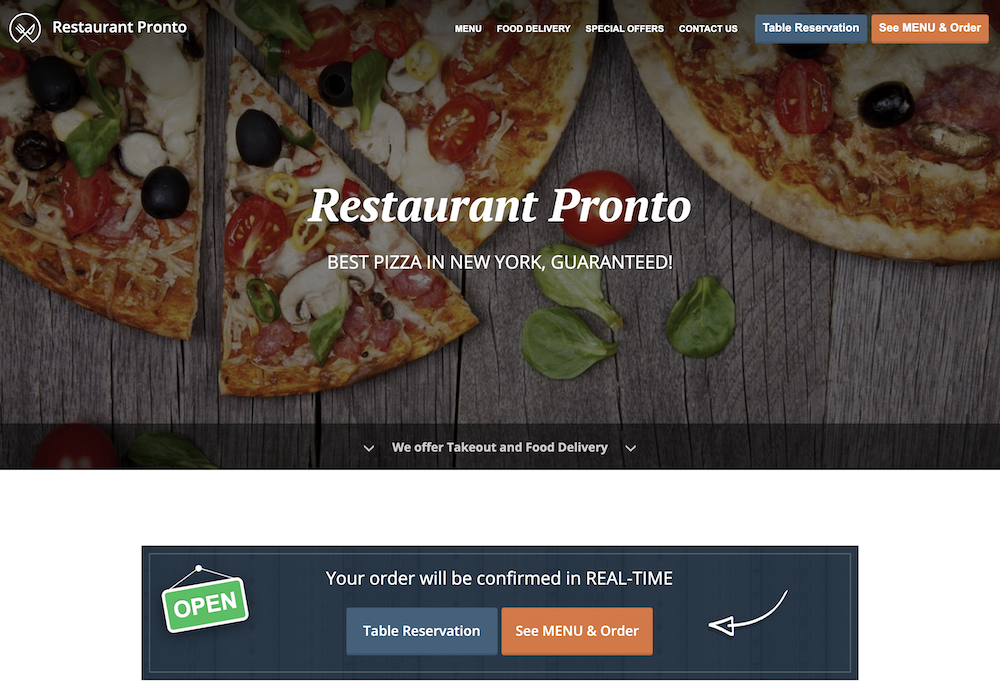Click the large Restaurant Pronto hero title

(x=499, y=206)
